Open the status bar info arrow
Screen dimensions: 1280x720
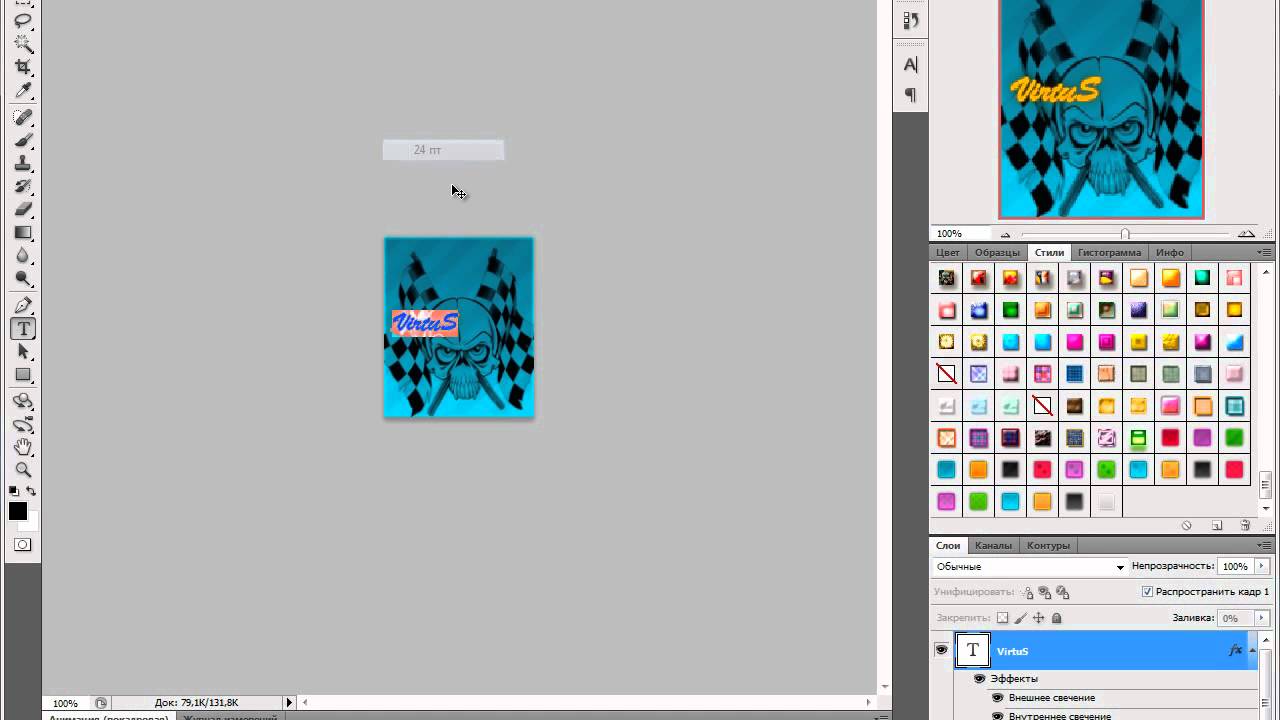click(290, 703)
